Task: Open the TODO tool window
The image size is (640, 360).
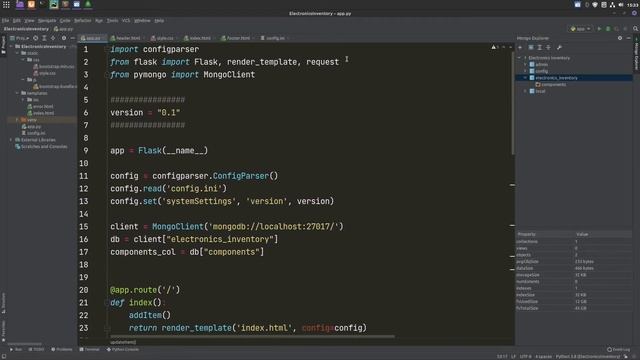Action: pyautogui.click(x=36, y=349)
